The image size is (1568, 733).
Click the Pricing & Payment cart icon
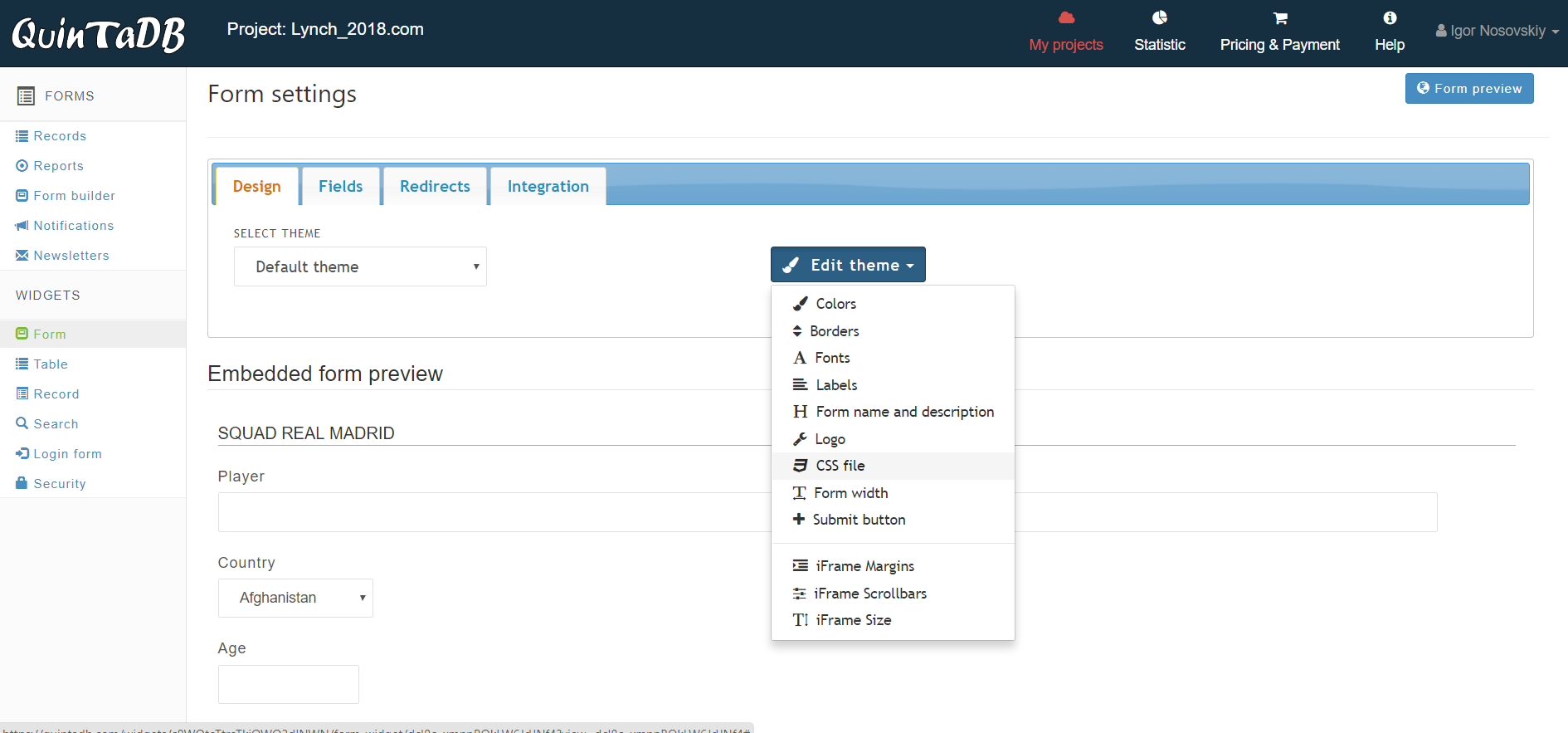1280,18
